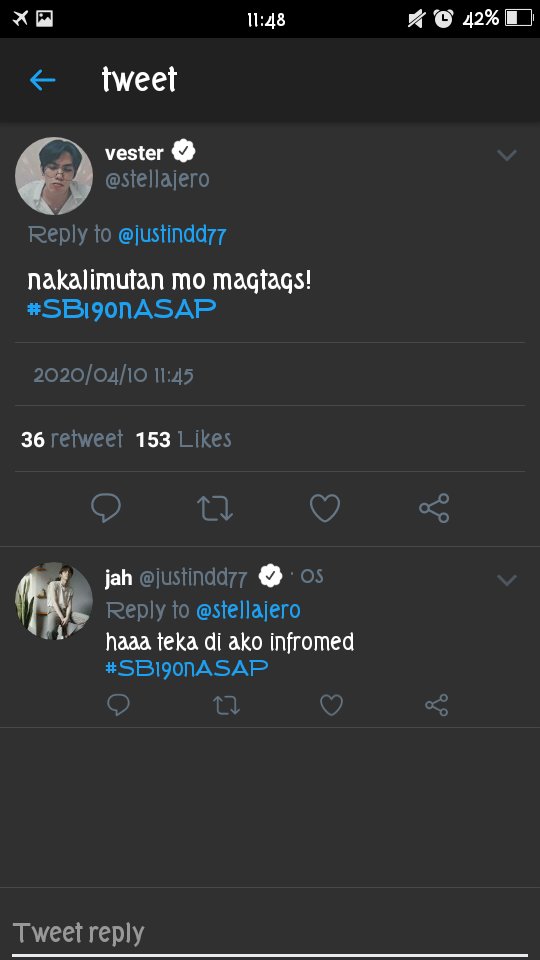Open the @justindd77 mention in reply line
Image resolution: width=540 pixels, height=960 pixels.
[x=172, y=235]
